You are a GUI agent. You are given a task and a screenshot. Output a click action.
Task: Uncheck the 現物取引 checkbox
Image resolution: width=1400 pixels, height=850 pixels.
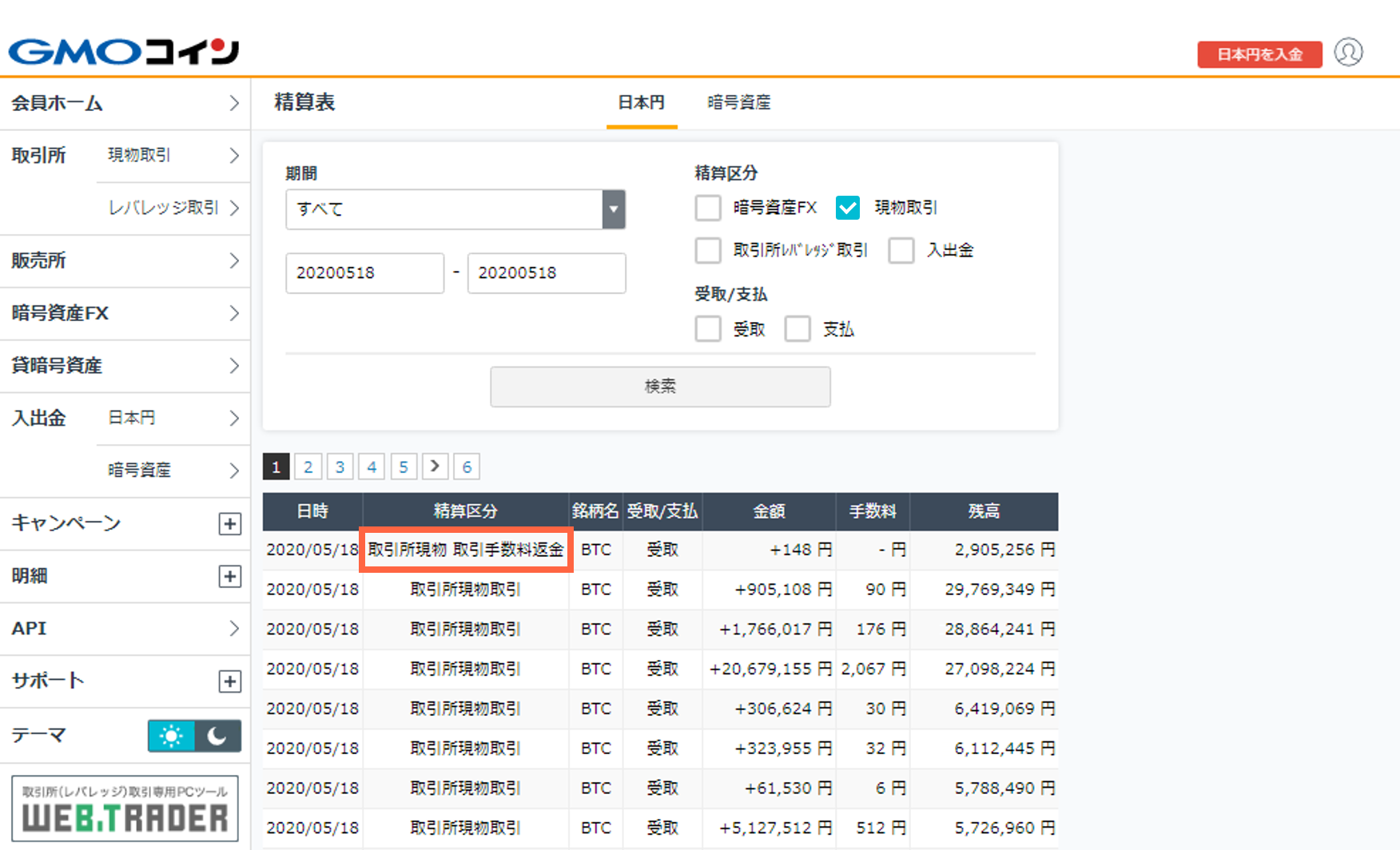847,208
